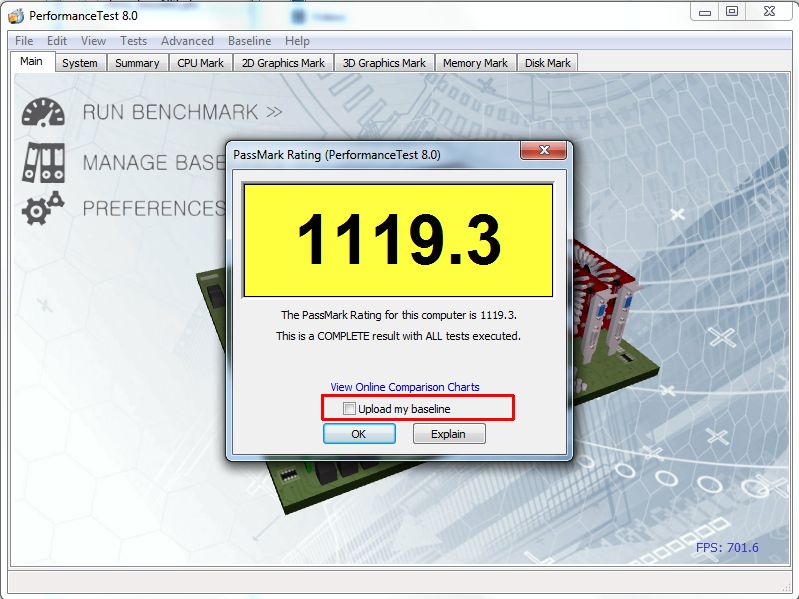This screenshot has width=799, height=599.
Task: Switch to the Summary tab
Action: point(137,63)
